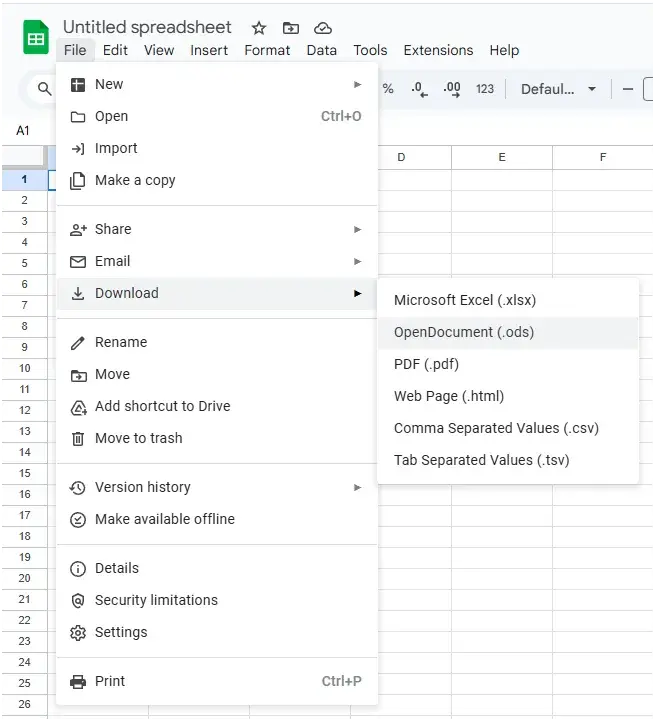Star the Untitled spreadsheet
Image resolution: width=655 pixels, height=721 pixels.
[259, 28]
